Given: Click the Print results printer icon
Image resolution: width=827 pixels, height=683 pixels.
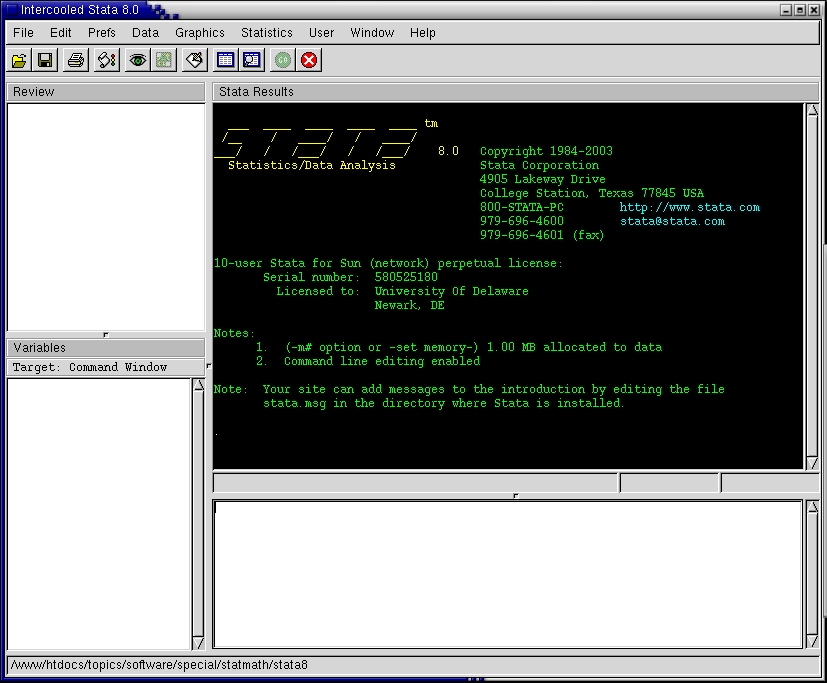Looking at the screenshot, I should coord(76,60).
